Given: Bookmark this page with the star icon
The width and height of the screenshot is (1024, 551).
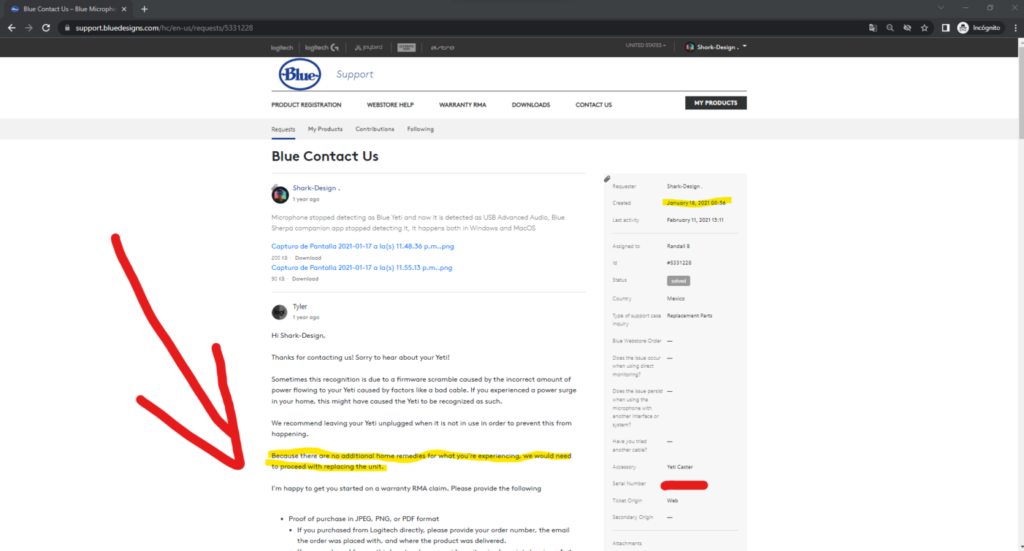Looking at the screenshot, I should [x=924, y=28].
